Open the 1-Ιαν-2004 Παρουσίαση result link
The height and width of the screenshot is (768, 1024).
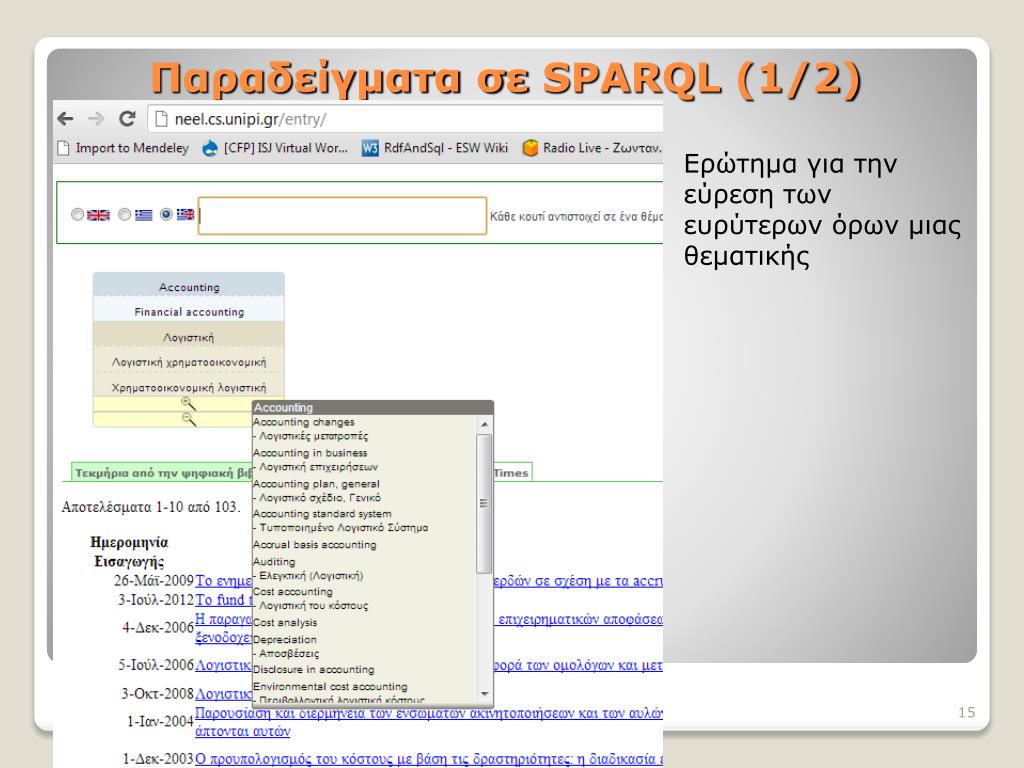(x=428, y=722)
